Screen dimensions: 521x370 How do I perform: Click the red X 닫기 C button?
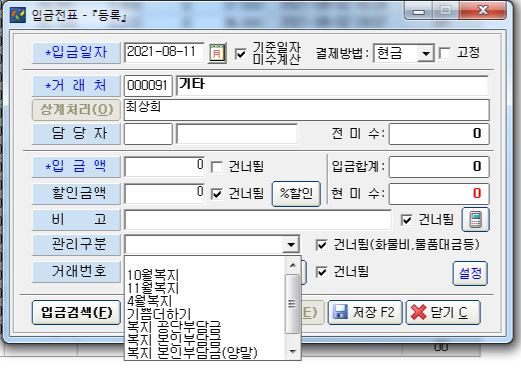click(x=443, y=312)
